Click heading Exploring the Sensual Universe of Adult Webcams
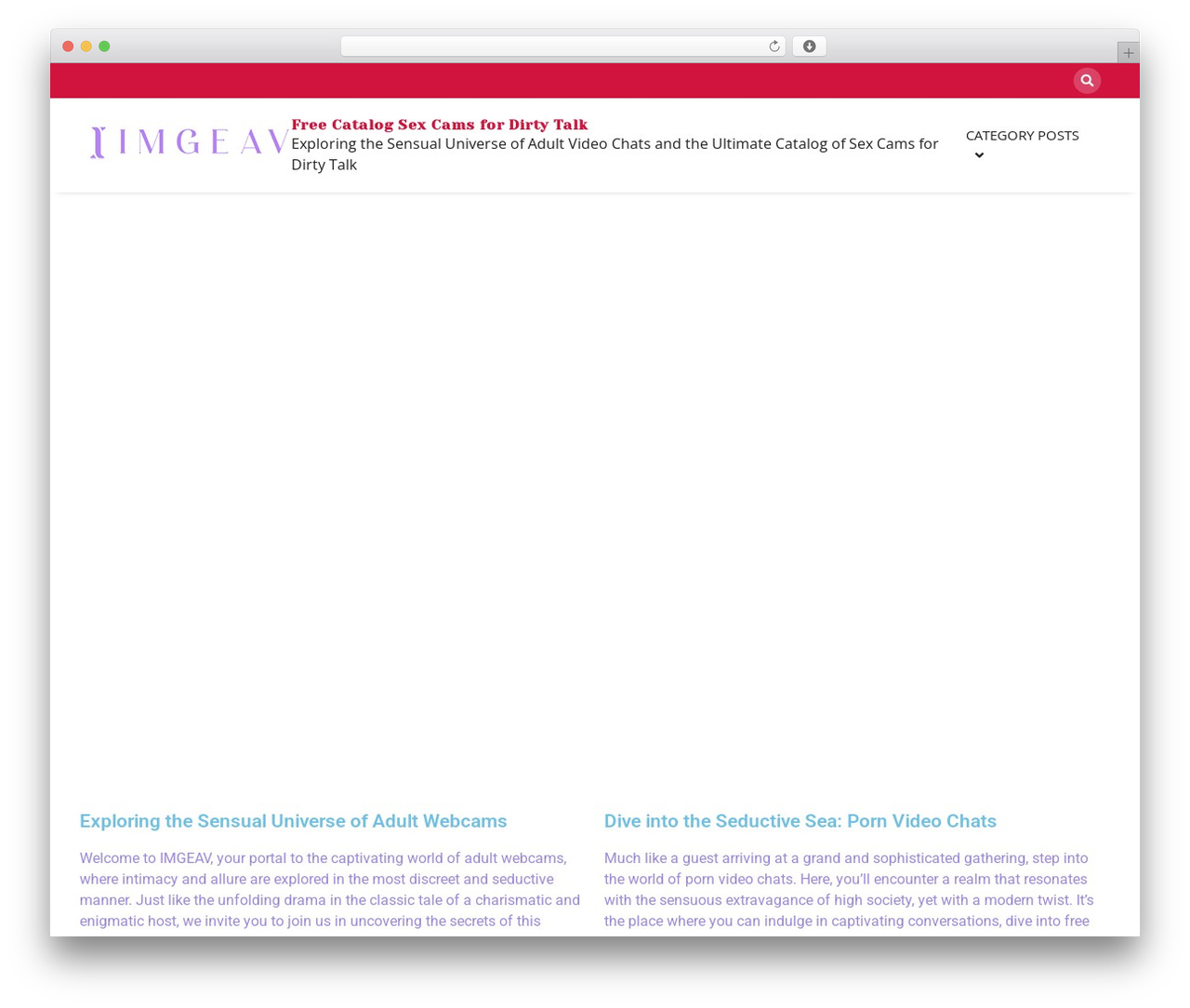This screenshot has height=1008, width=1190. [x=293, y=821]
